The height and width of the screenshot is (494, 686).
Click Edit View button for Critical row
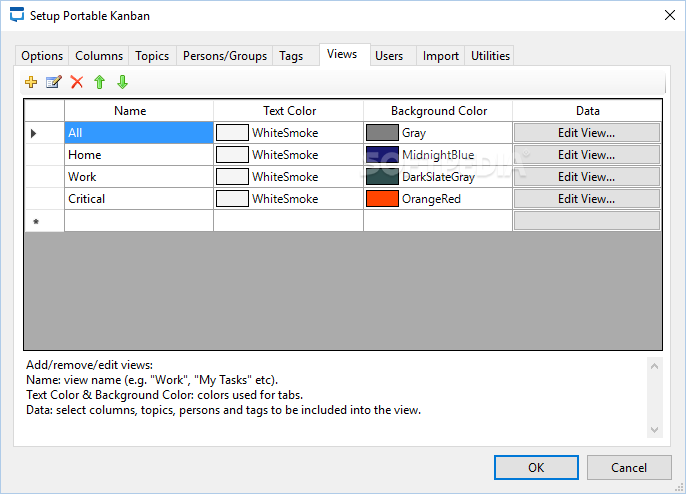587,199
